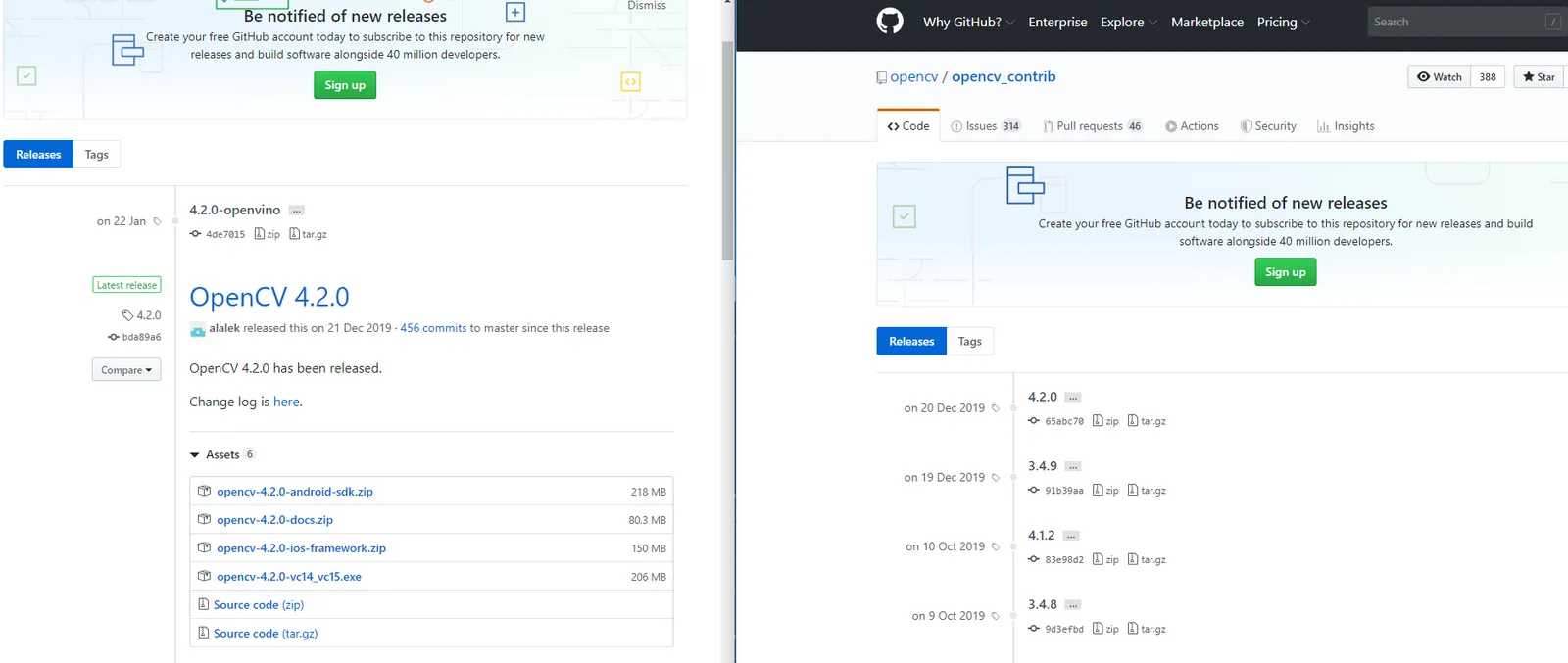Click the 388 watchers count

1488,76
